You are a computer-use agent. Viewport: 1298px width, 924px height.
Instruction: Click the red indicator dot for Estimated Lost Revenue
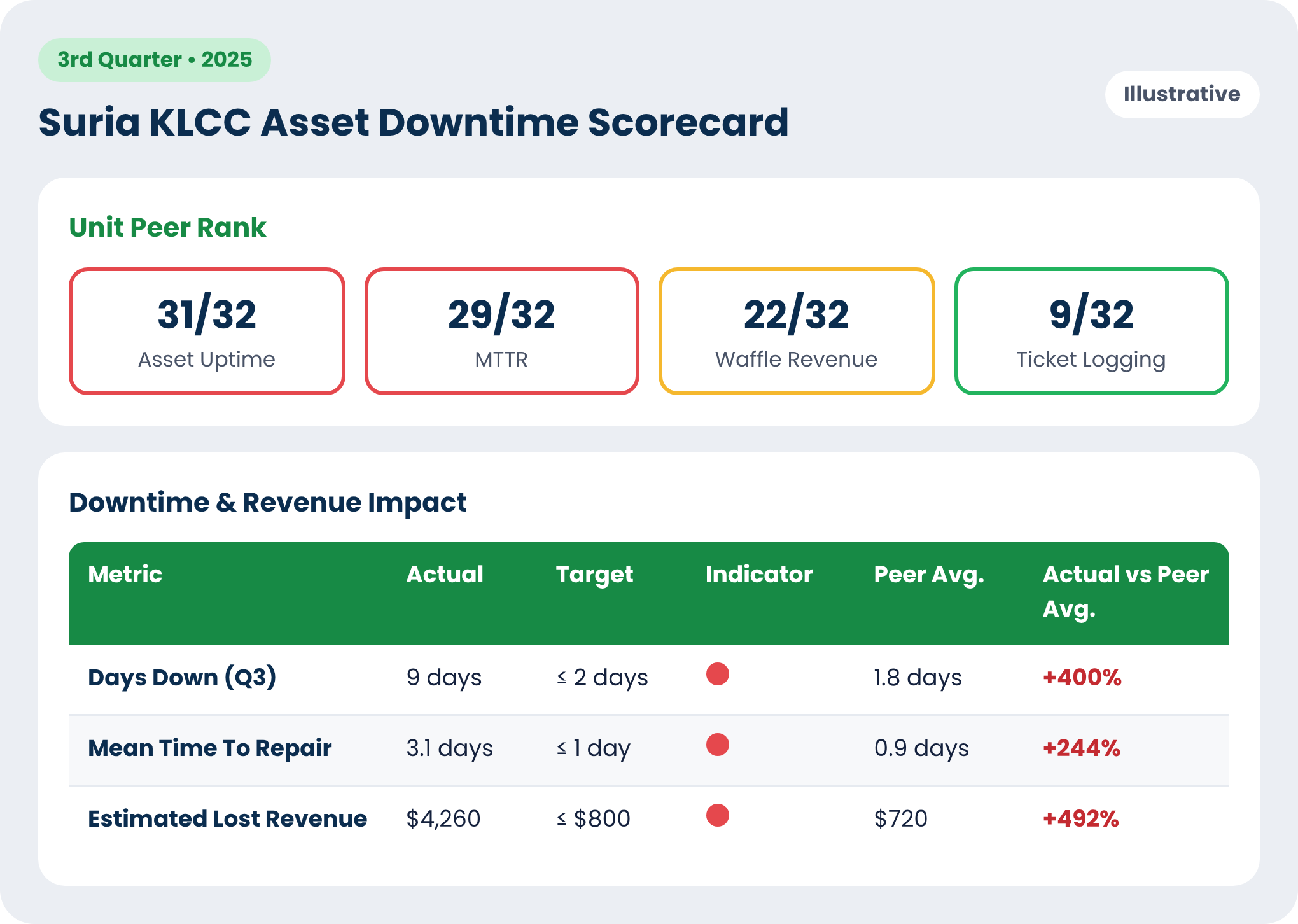tap(718, 815)
